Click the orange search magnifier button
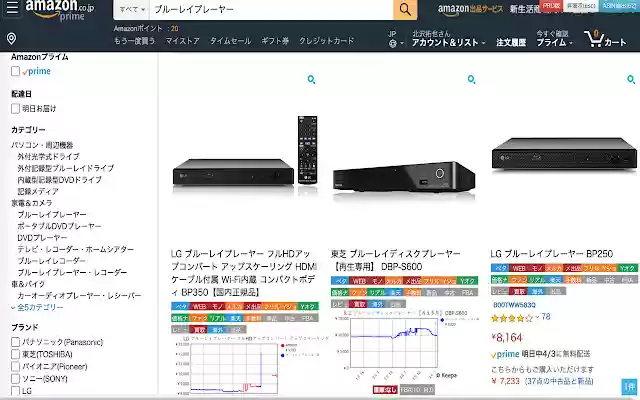Screen dimensions: 640x400 [405, 9]
